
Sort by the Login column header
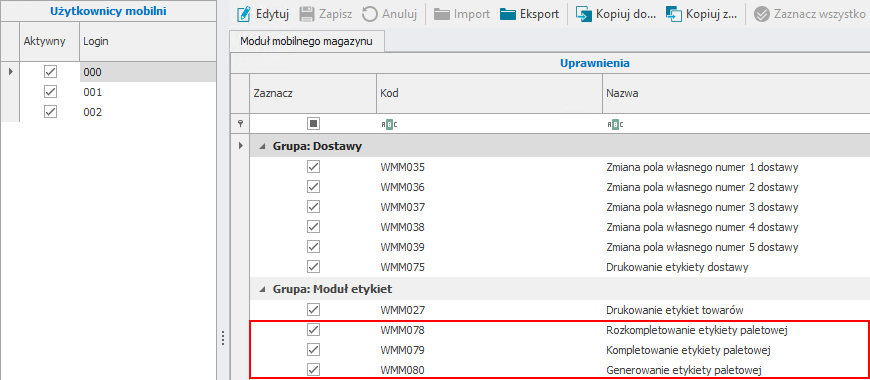coord(148,41)
